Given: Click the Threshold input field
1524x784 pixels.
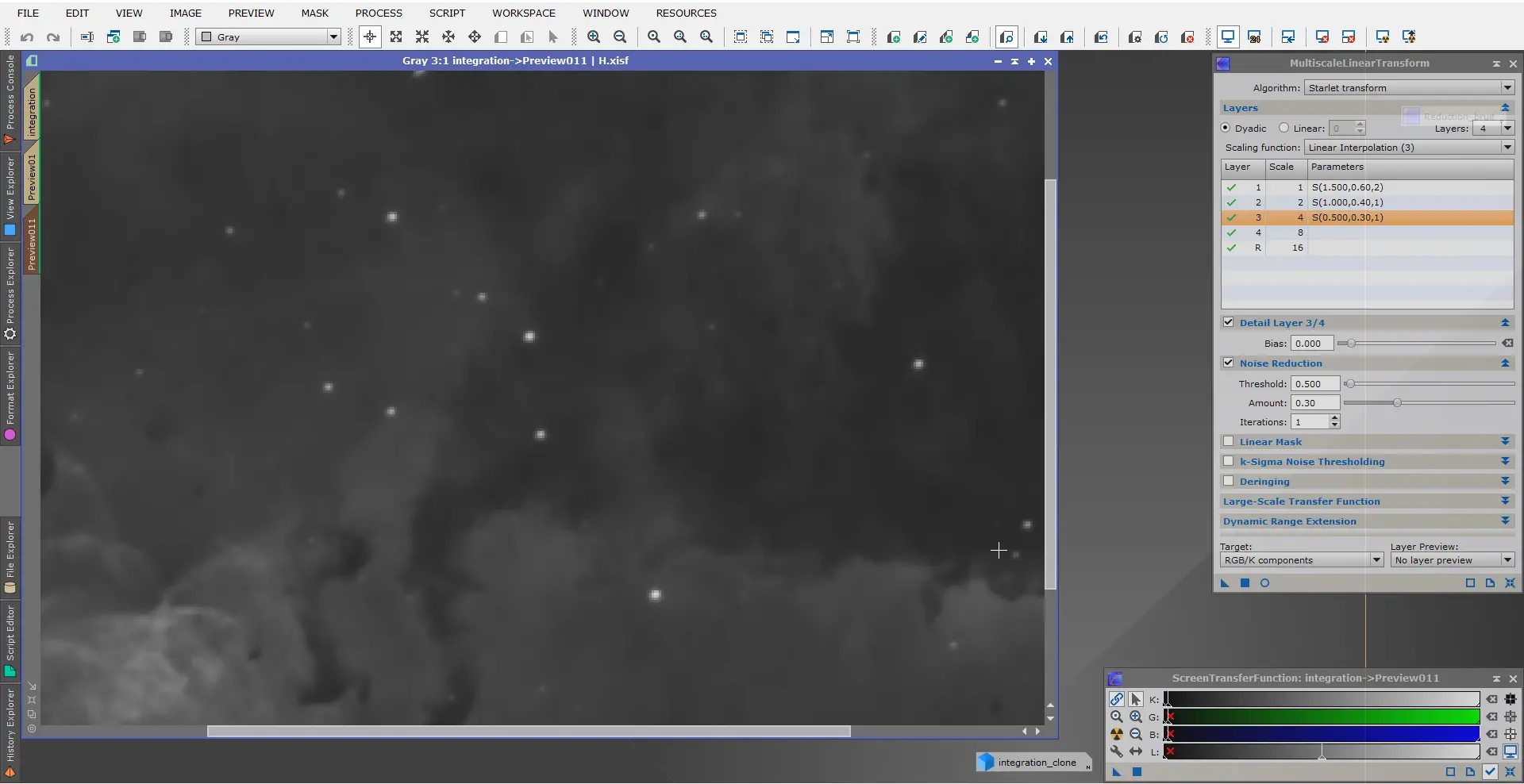Looking at the screenshot, I should pos(1315,383).
